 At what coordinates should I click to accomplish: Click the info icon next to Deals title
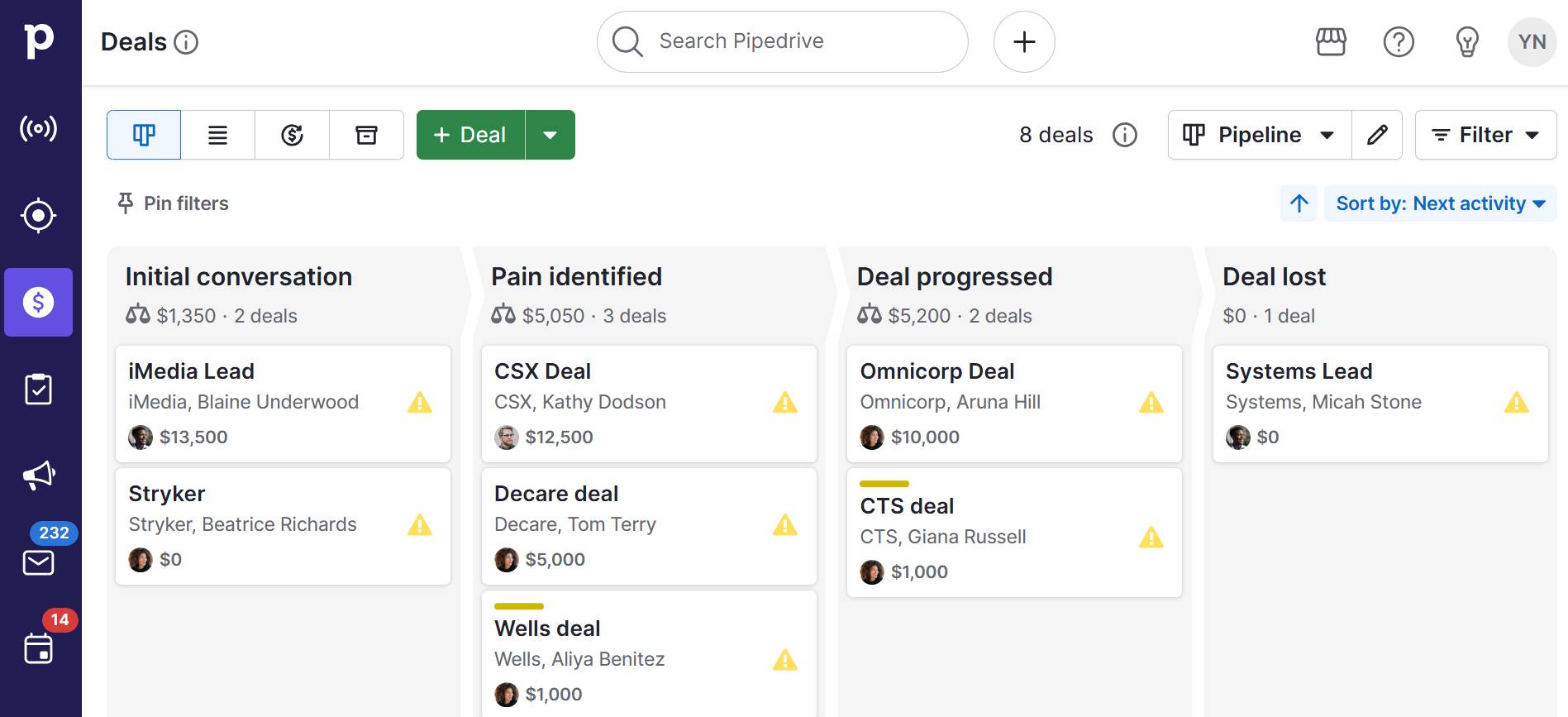point(186,42)
